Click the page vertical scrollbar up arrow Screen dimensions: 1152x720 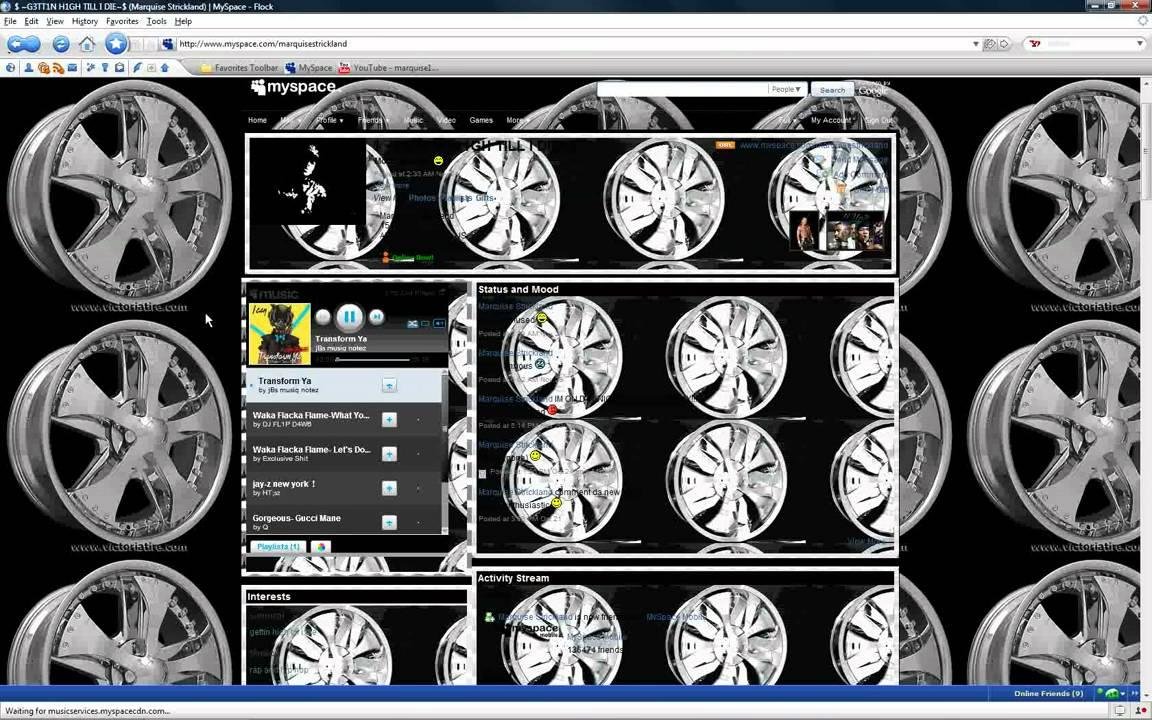click(1145, 82)
